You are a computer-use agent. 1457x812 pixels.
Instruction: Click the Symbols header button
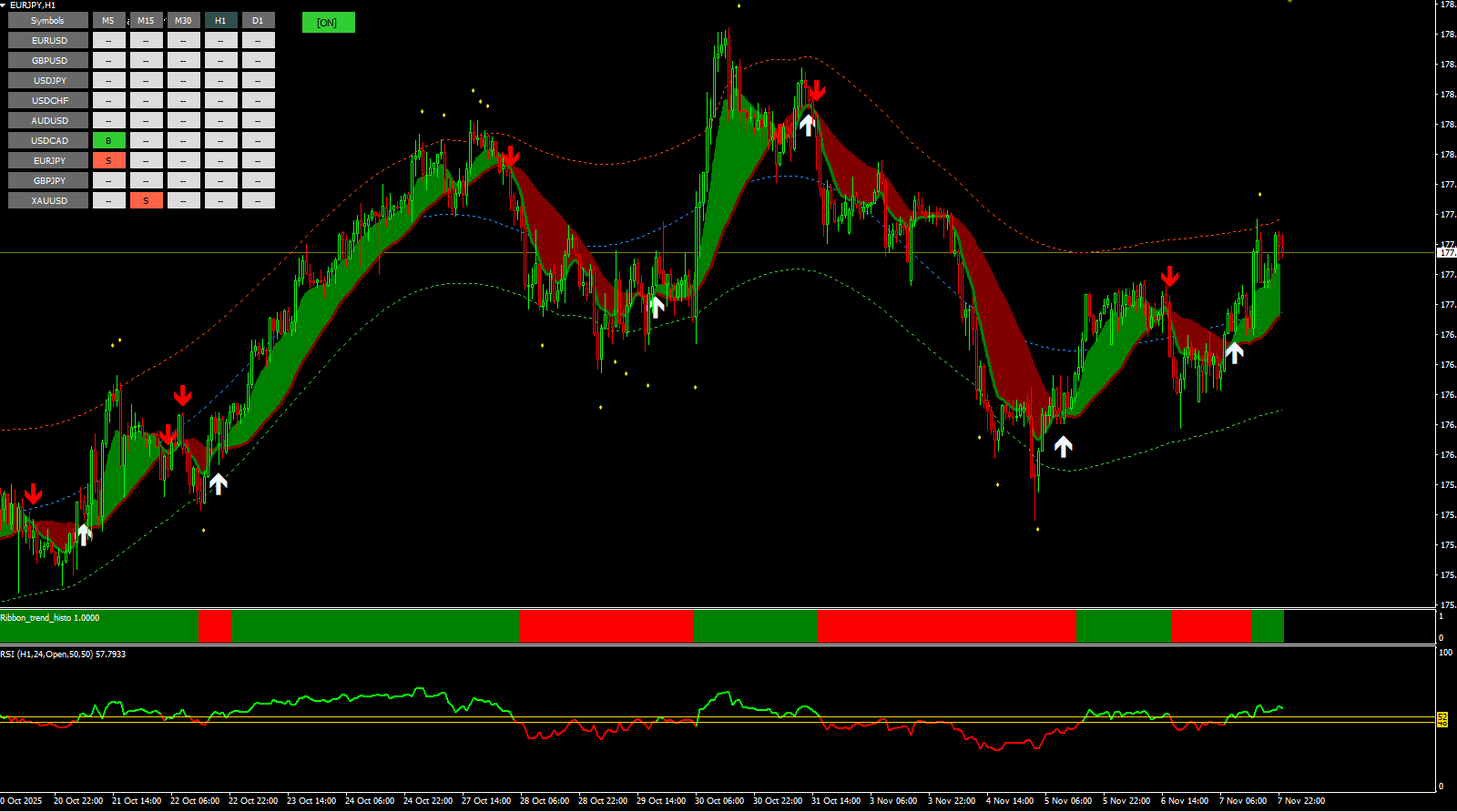pyautogui.click(x=48, y=20)
